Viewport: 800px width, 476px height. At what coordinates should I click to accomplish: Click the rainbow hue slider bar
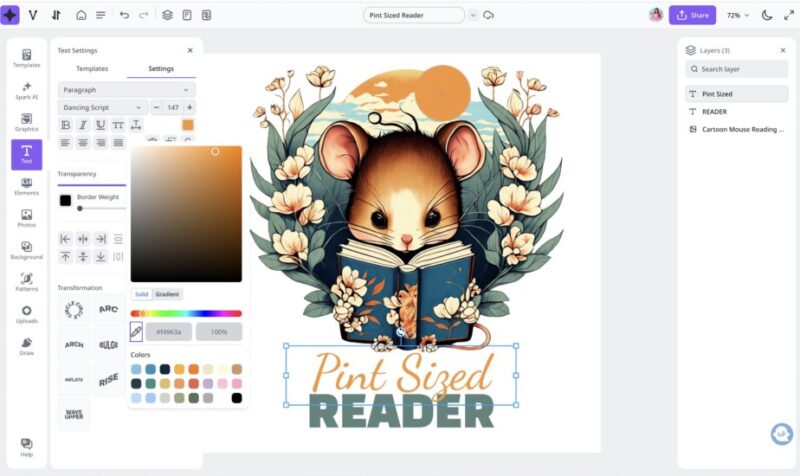click(186, 313)
